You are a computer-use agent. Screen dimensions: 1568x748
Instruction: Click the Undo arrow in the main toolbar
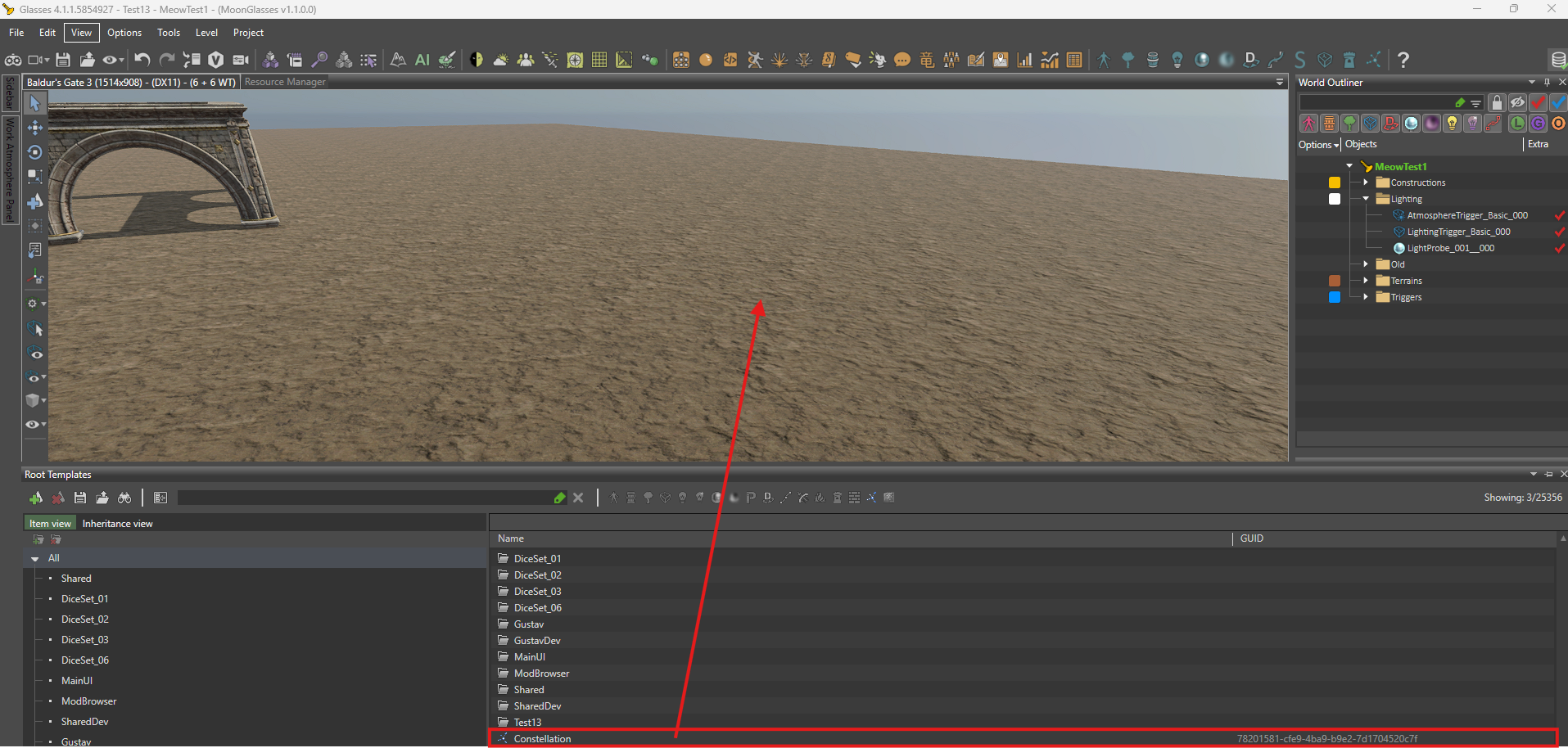142,60
